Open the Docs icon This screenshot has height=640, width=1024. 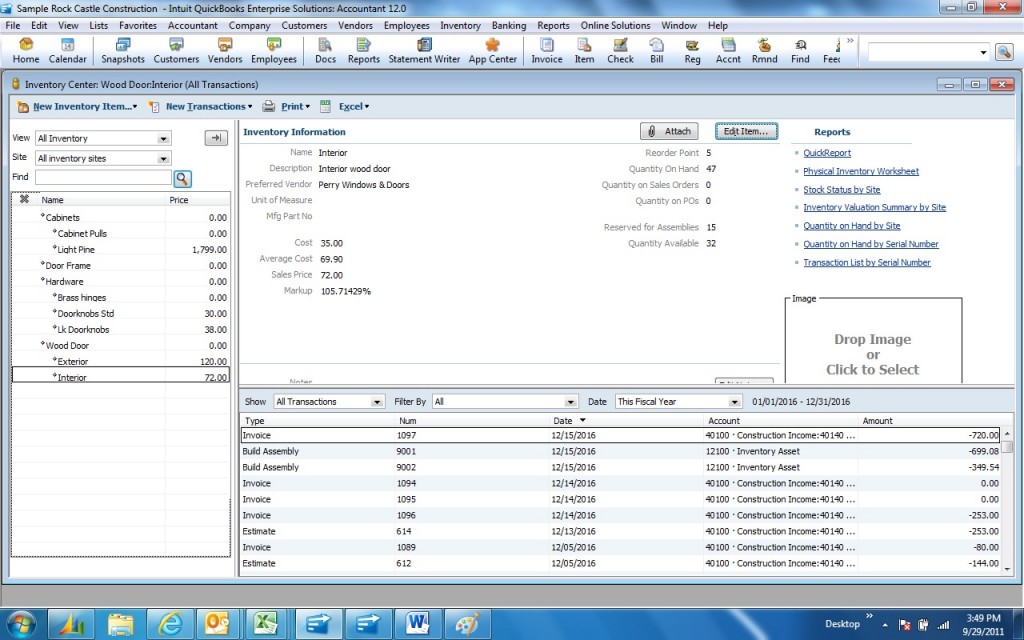pos(325,50)
